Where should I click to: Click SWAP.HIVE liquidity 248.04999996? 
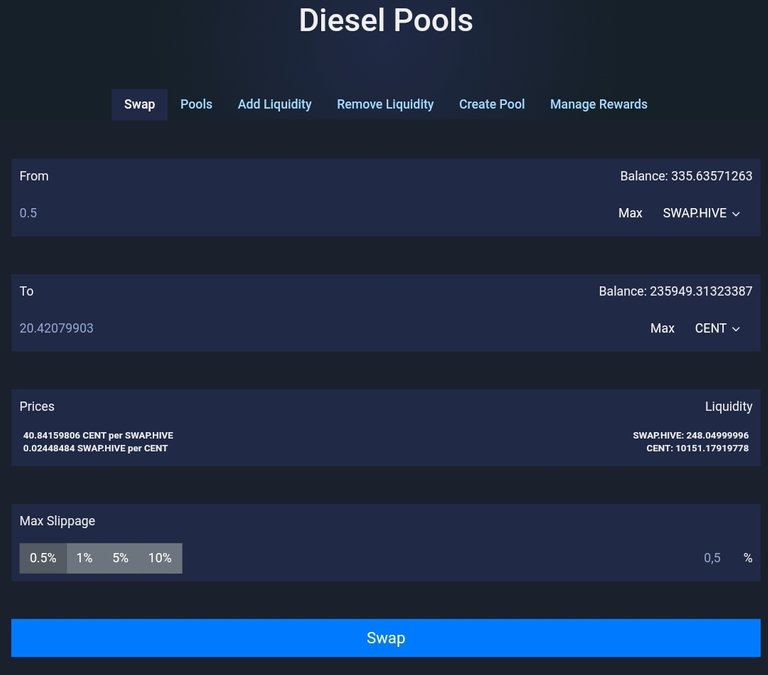pos(691,435)
